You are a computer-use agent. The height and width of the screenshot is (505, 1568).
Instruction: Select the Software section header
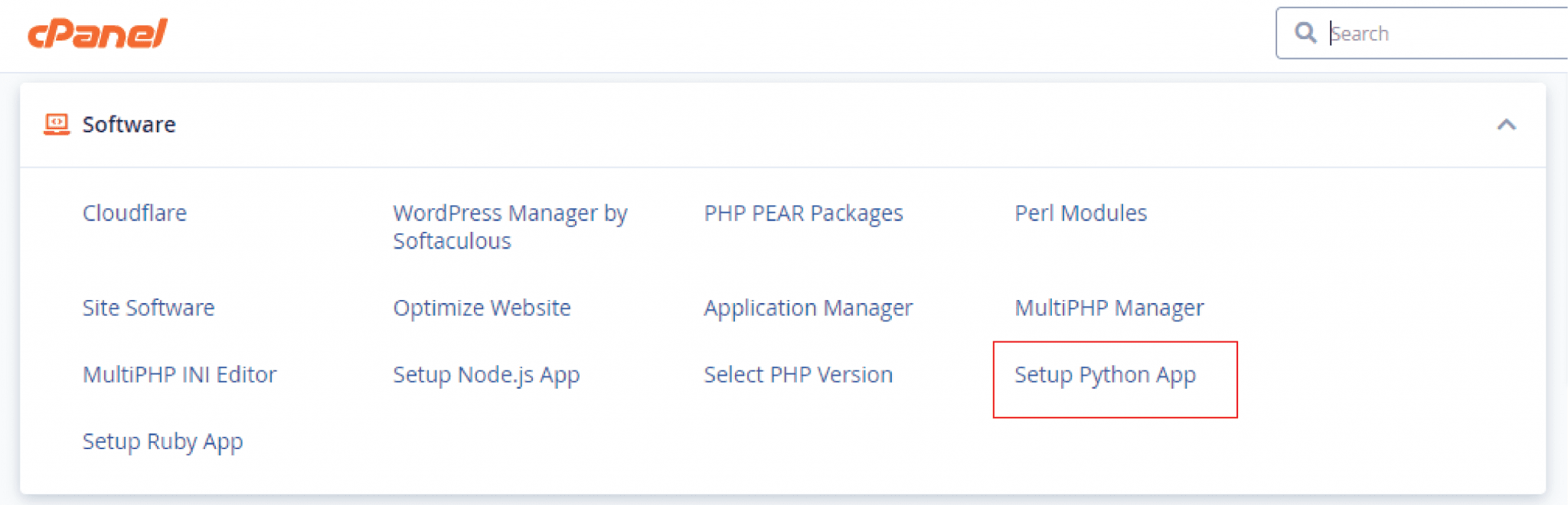tap(129, 123)
